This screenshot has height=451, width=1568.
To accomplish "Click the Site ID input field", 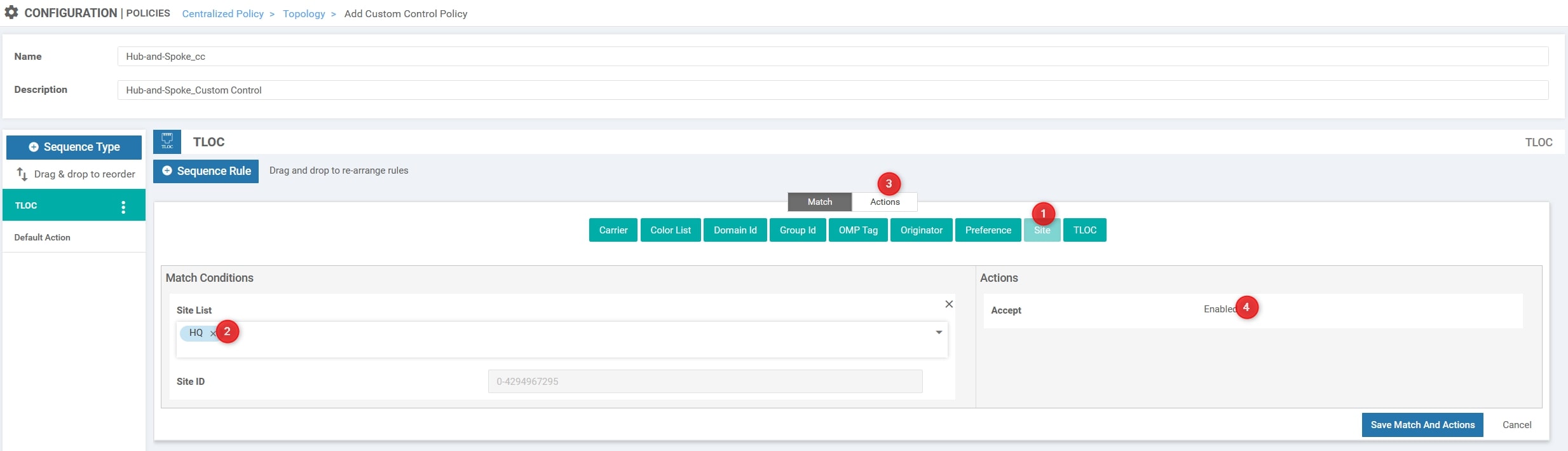I will click(x=705, y=382).
